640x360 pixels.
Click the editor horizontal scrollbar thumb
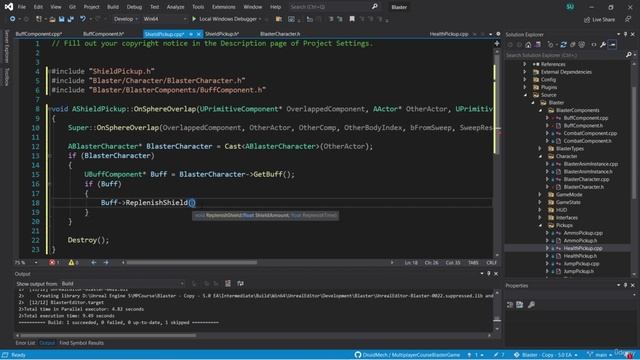(192, 262)
